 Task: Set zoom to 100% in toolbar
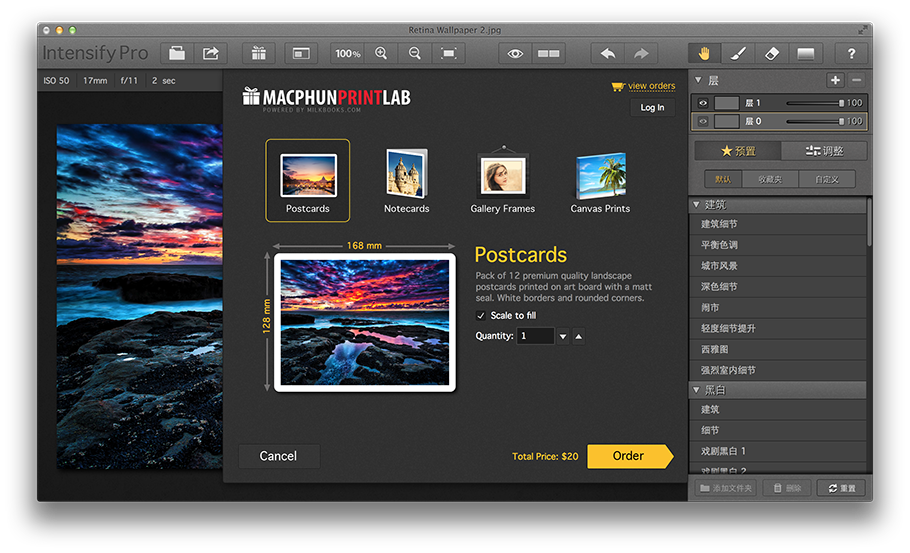pos(348,53)
